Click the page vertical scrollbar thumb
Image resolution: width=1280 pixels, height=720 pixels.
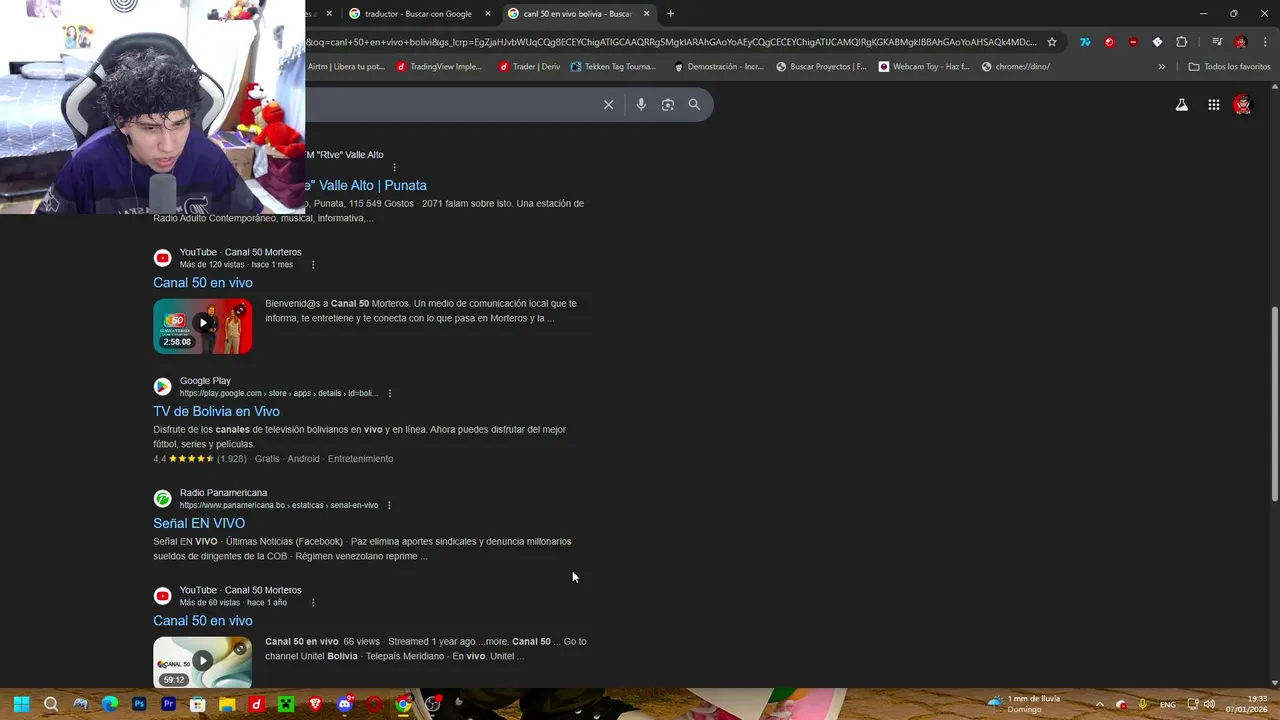point(1274,403)
